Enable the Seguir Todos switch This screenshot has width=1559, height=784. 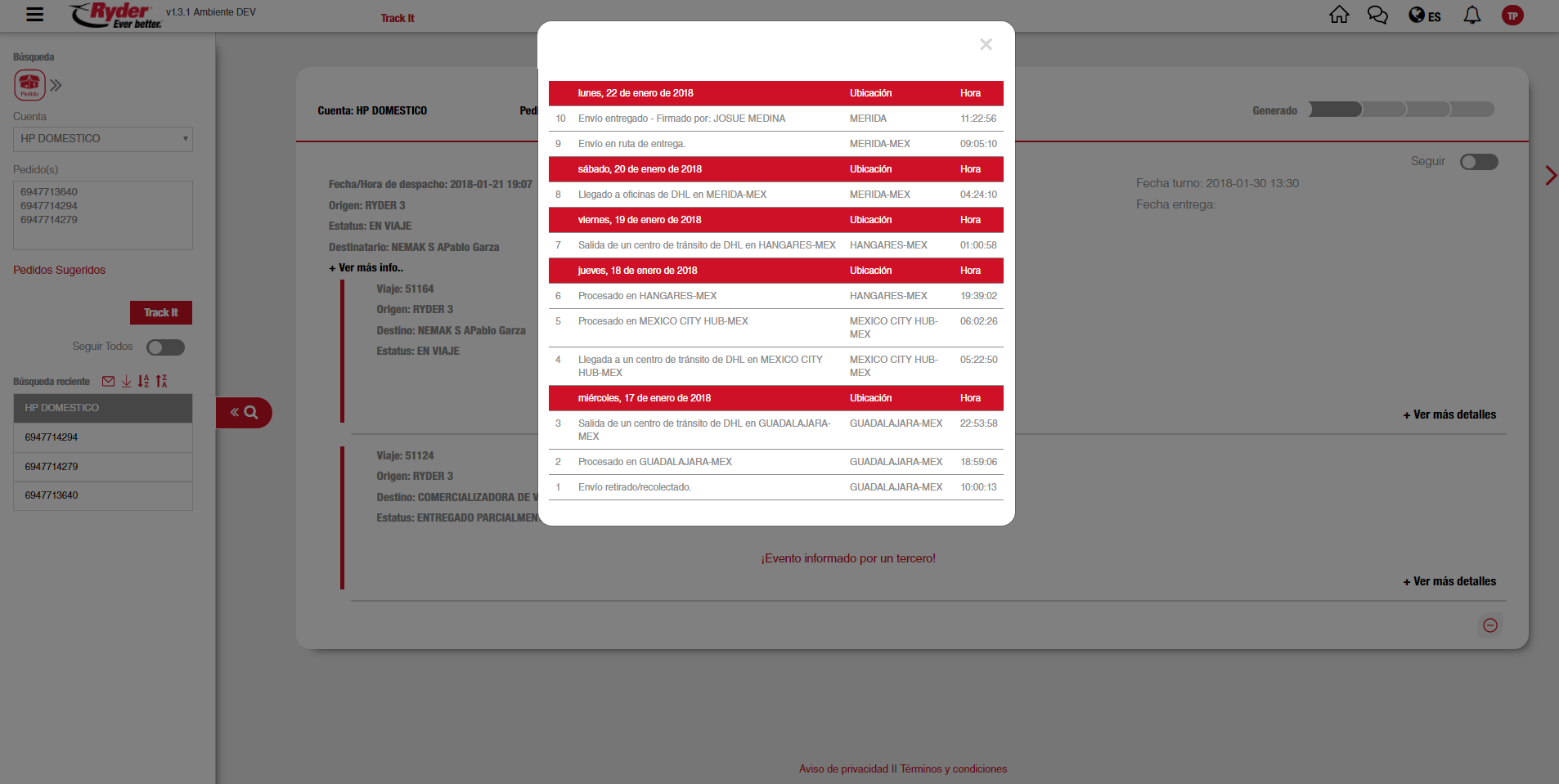(165, 347)
